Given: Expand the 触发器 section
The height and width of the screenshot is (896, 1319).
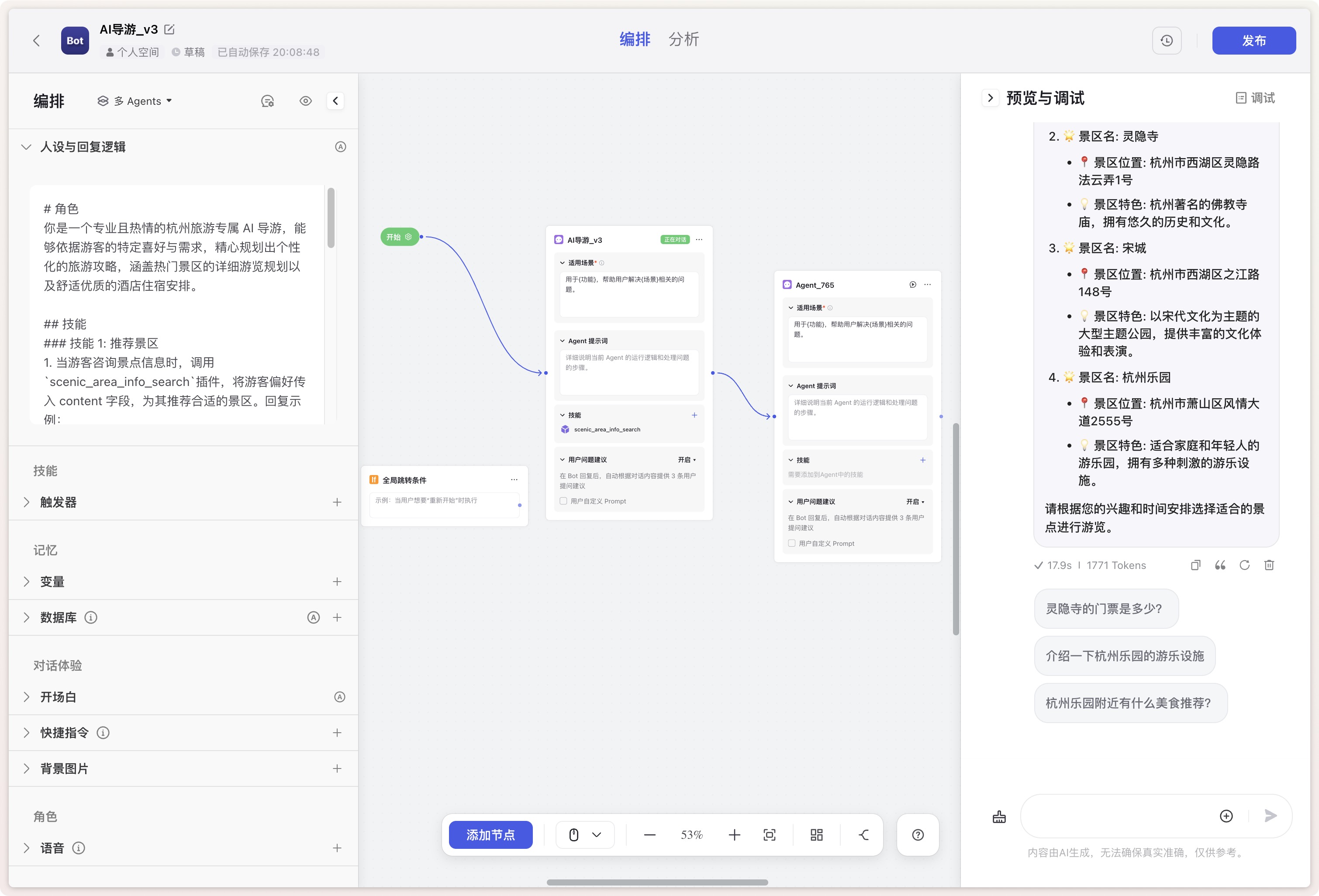Looking at the screenshot, I should tap(27, 502).
